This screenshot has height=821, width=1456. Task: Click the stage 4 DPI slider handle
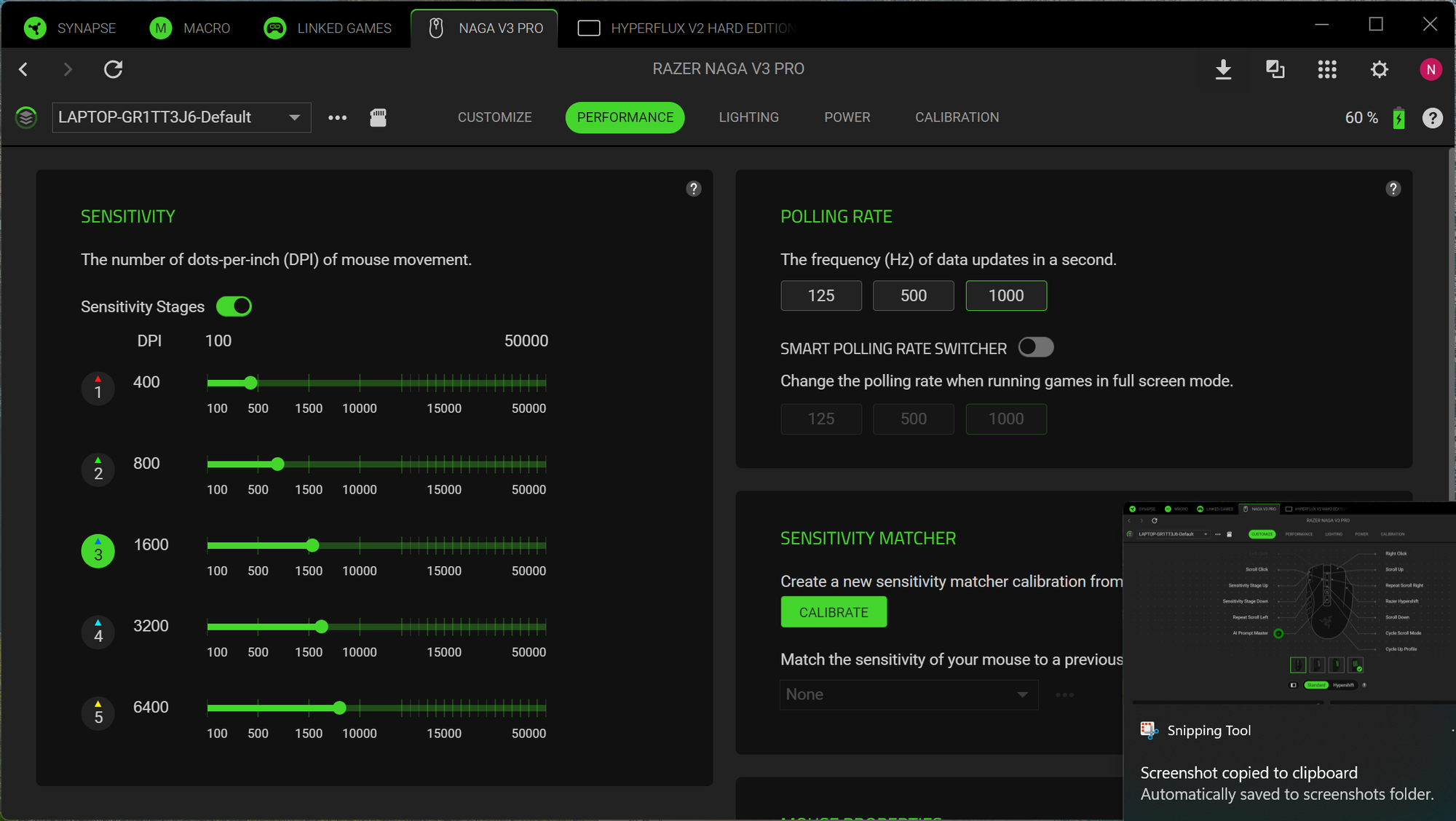click(321, 627)
